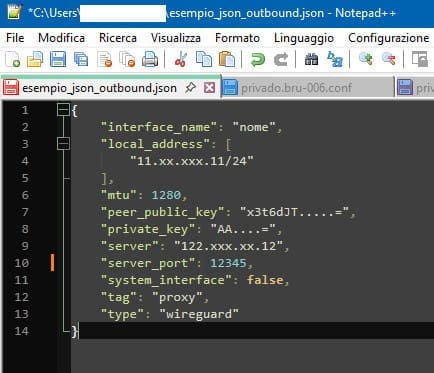Click the "x3t6dJT.....=" value

[294, 212]
